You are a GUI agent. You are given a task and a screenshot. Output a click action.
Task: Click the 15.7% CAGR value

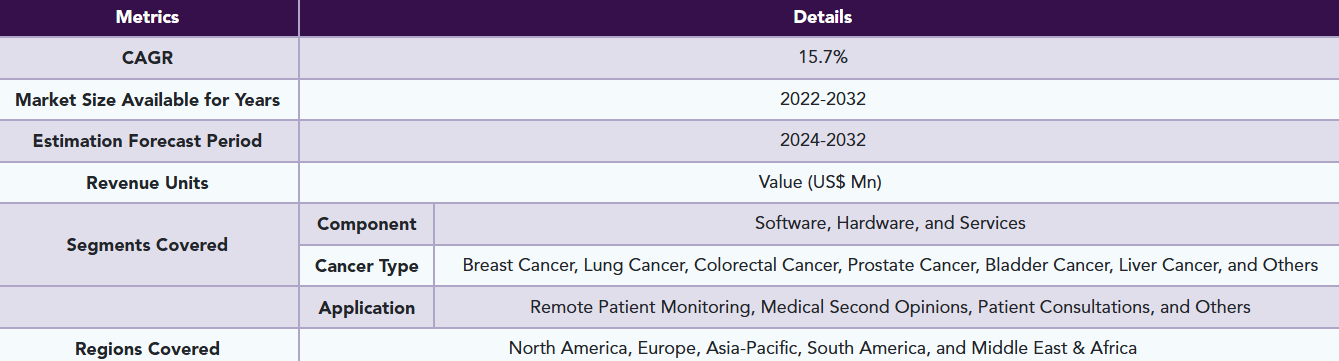click(822, 58)
